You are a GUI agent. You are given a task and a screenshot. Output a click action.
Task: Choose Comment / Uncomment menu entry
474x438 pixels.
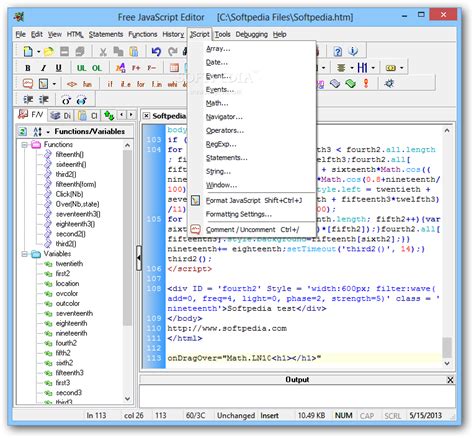point(252,230)
